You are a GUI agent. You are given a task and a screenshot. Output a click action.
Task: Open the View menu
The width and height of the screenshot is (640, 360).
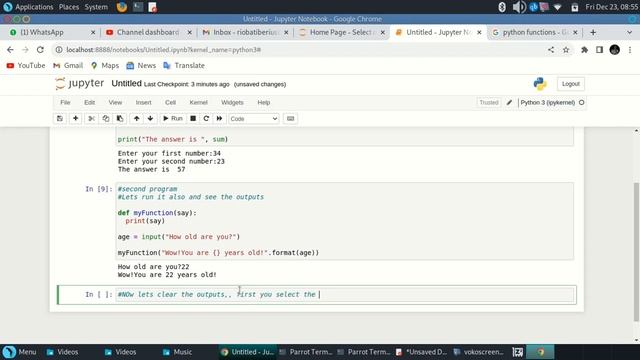115,102
